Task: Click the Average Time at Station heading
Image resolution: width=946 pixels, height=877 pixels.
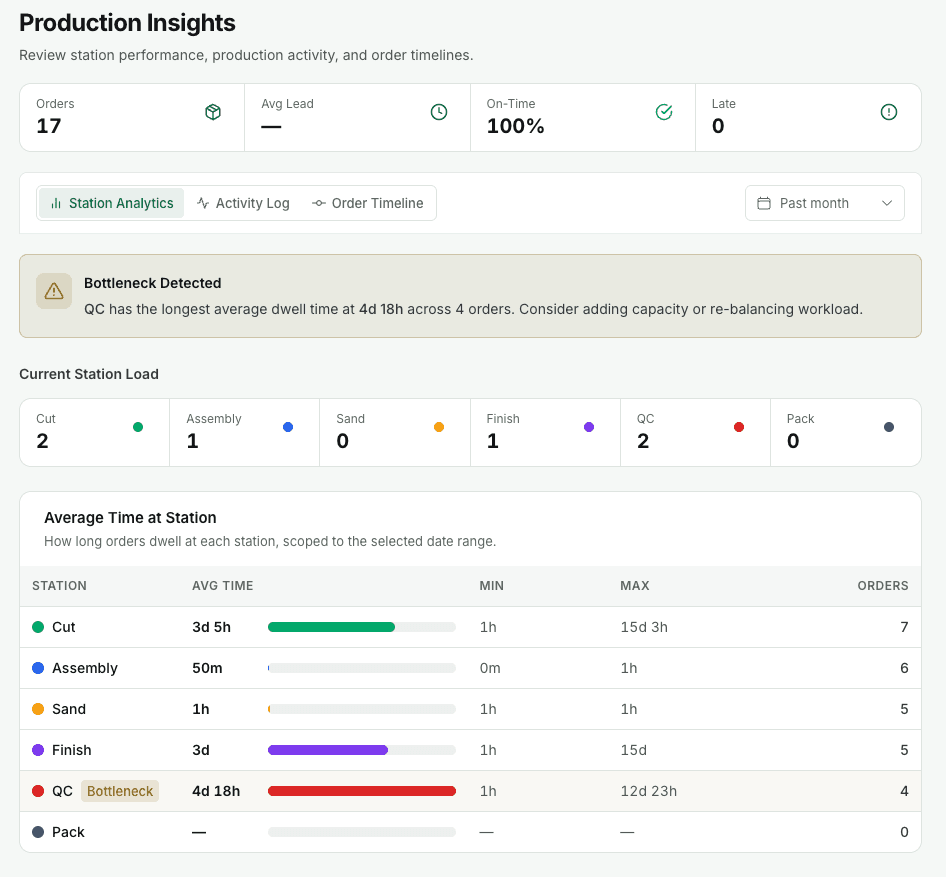Action: click(130, 518)
